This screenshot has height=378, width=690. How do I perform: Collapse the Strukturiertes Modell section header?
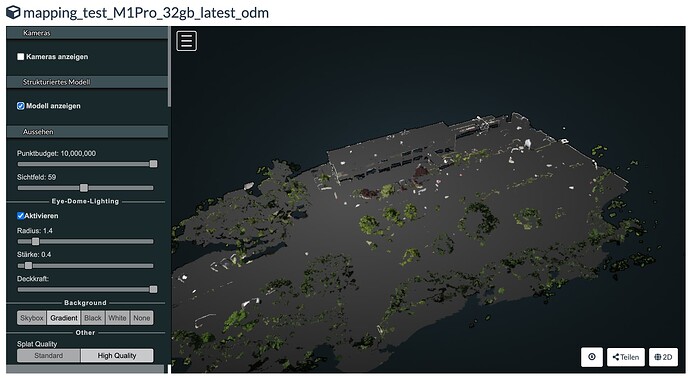(x=87, y=82)
